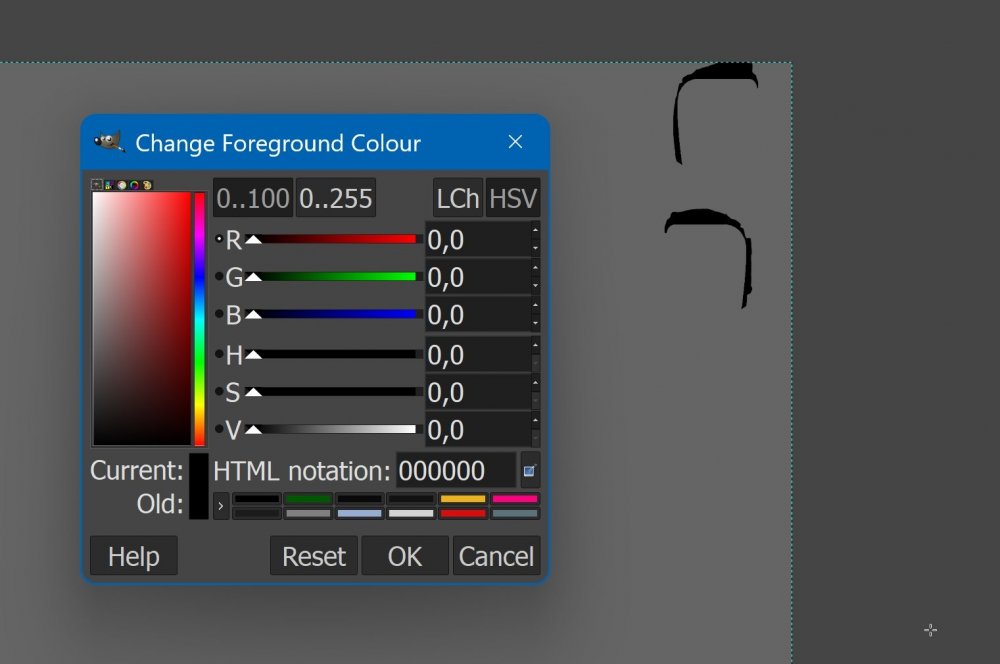This screenshot has height=664, width=1000.
Task: Open the Watercolour selector tab icon
Action: tap(122, 185)
